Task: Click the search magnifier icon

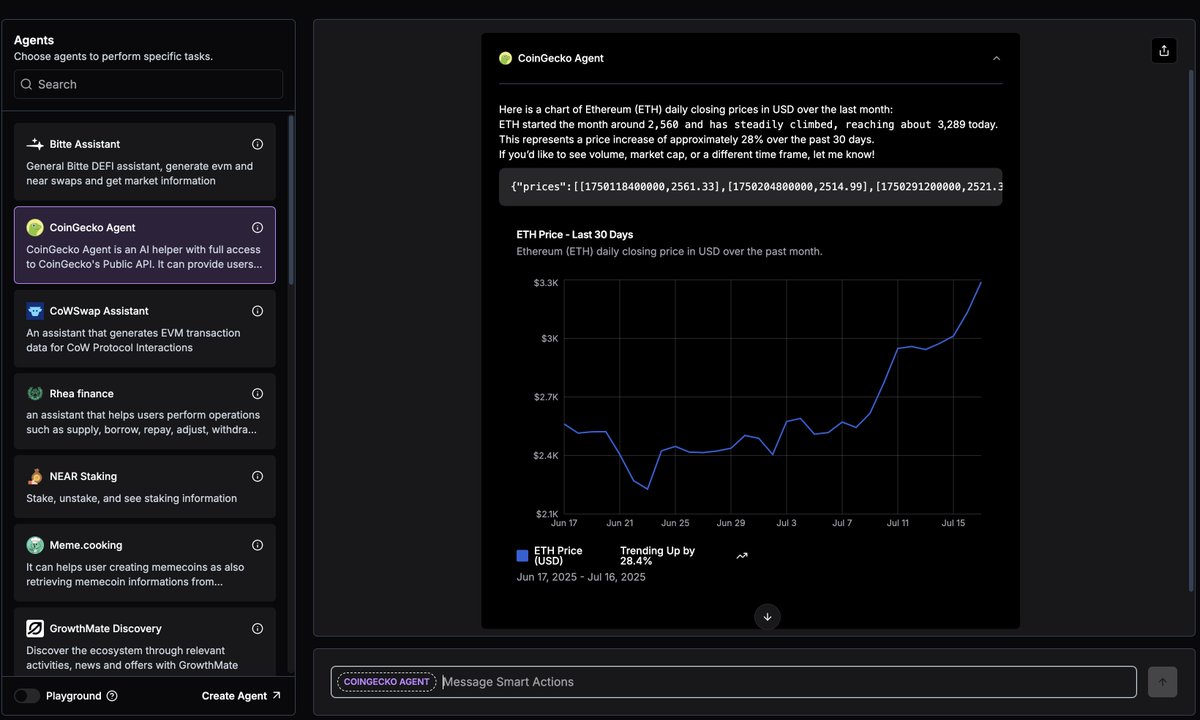Action: coord(26,84)
